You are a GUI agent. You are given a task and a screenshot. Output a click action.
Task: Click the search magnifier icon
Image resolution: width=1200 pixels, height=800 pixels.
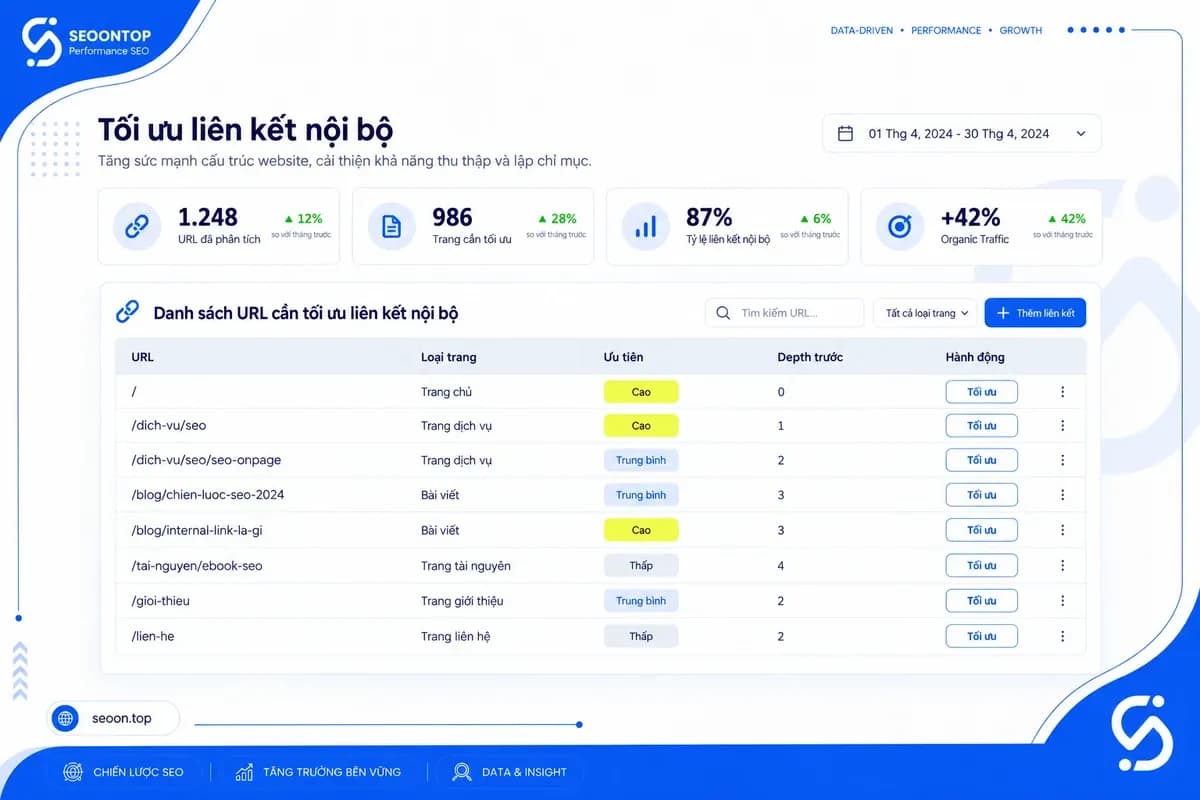(x=723, y=313)
